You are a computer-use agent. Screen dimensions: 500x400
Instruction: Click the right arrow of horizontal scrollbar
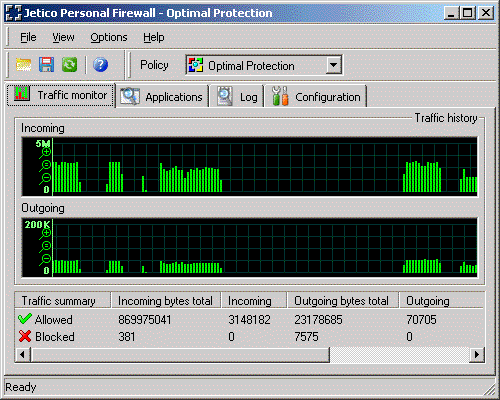point(477,354)
